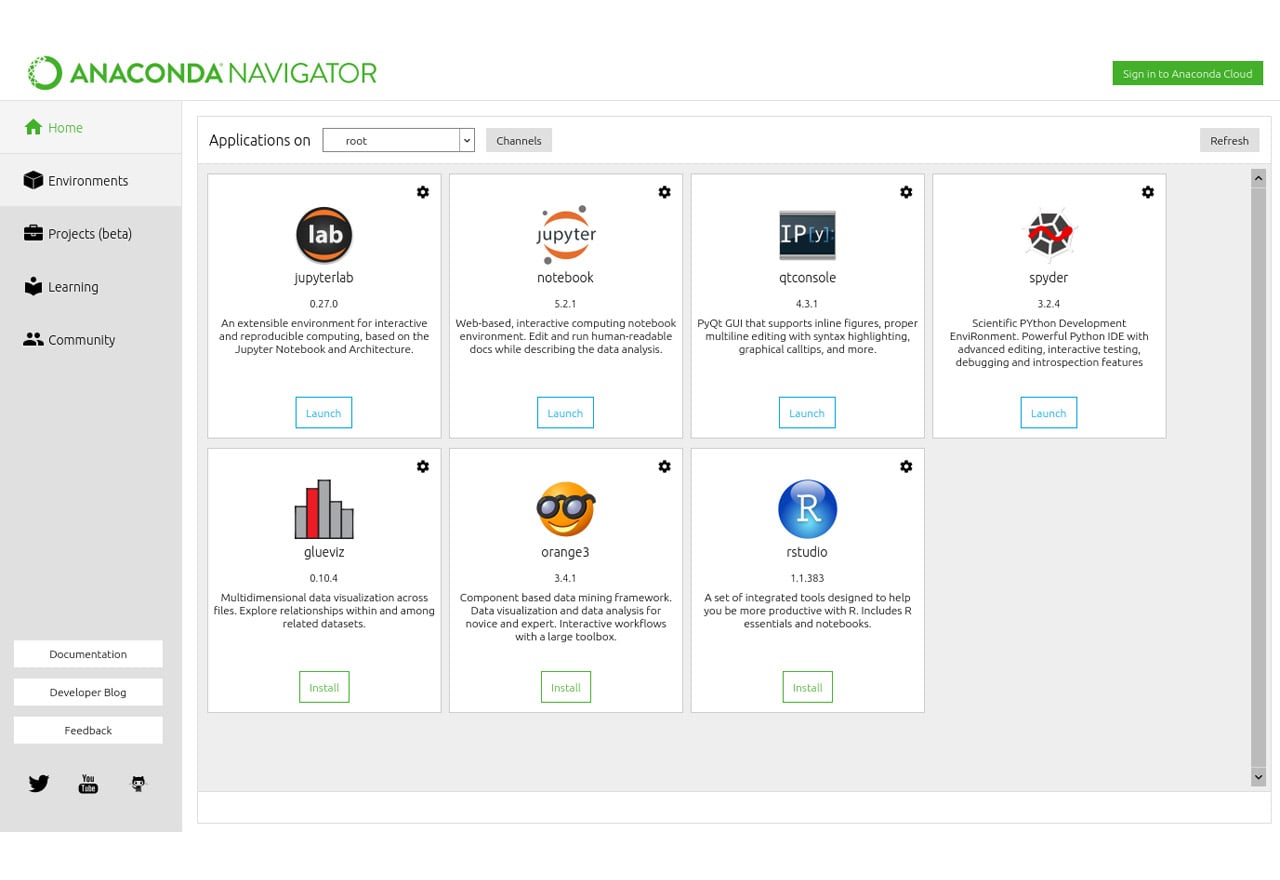Click the Anaconda Navigator logo

[x=202, y=73]
